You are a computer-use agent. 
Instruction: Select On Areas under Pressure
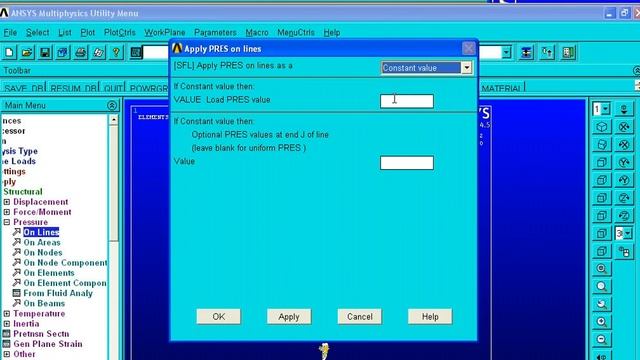tap(42, 242)
